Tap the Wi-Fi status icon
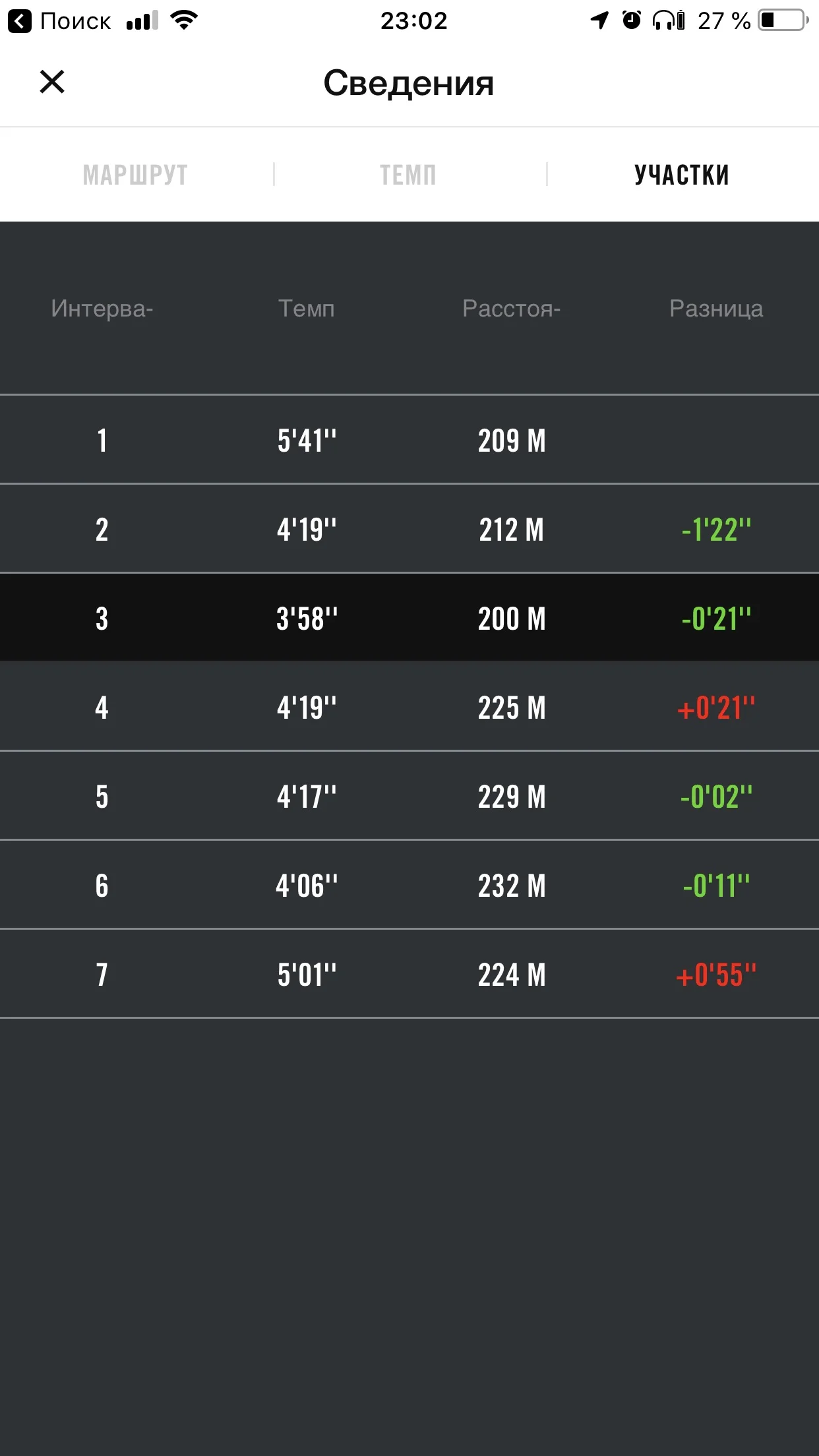 (x=184, y=20)
